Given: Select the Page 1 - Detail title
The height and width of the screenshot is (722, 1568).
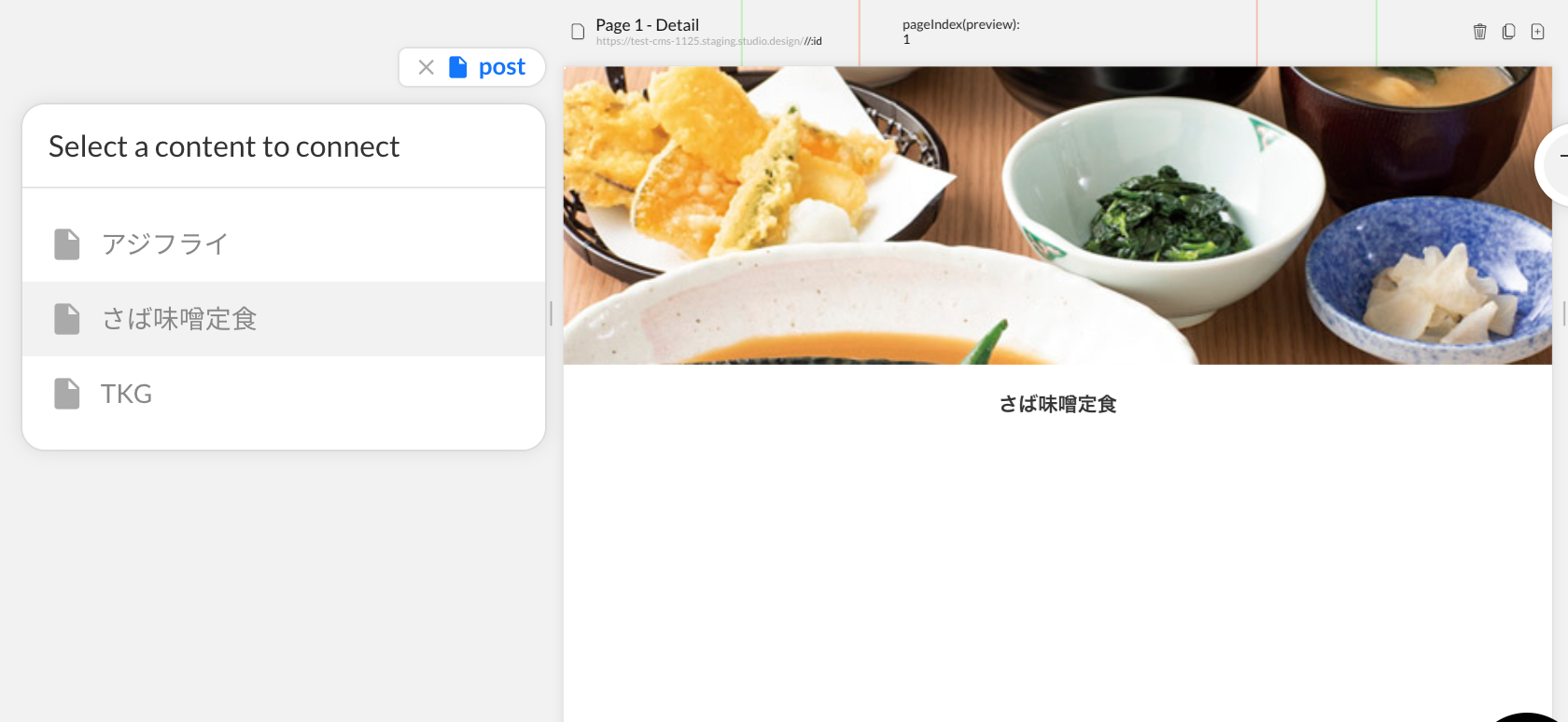Looking at the screenshot, I should coord(648,25).
